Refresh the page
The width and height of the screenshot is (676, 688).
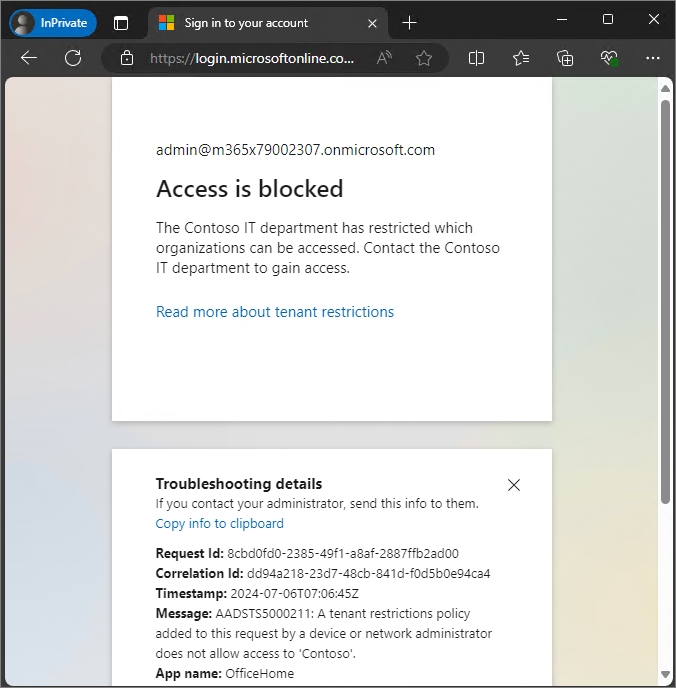[73, 58]
